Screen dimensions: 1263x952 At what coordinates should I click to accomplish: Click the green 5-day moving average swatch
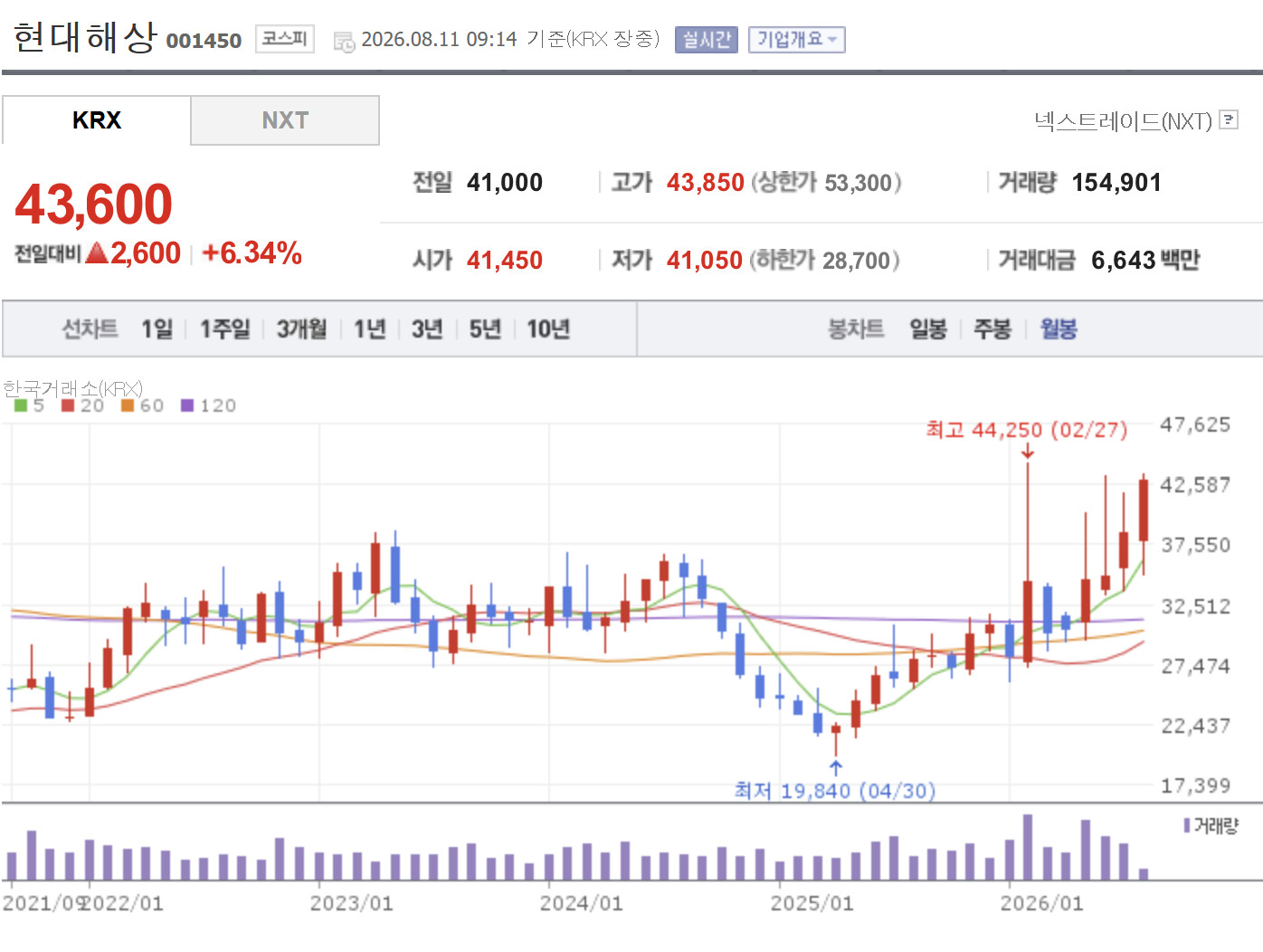21,405
